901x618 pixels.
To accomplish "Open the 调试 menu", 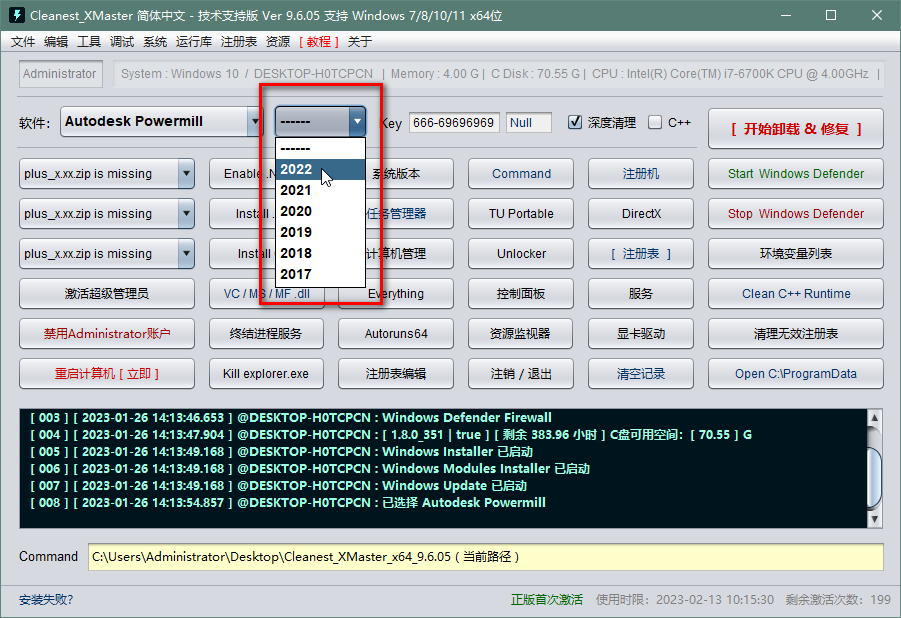I will click(122, 41).
